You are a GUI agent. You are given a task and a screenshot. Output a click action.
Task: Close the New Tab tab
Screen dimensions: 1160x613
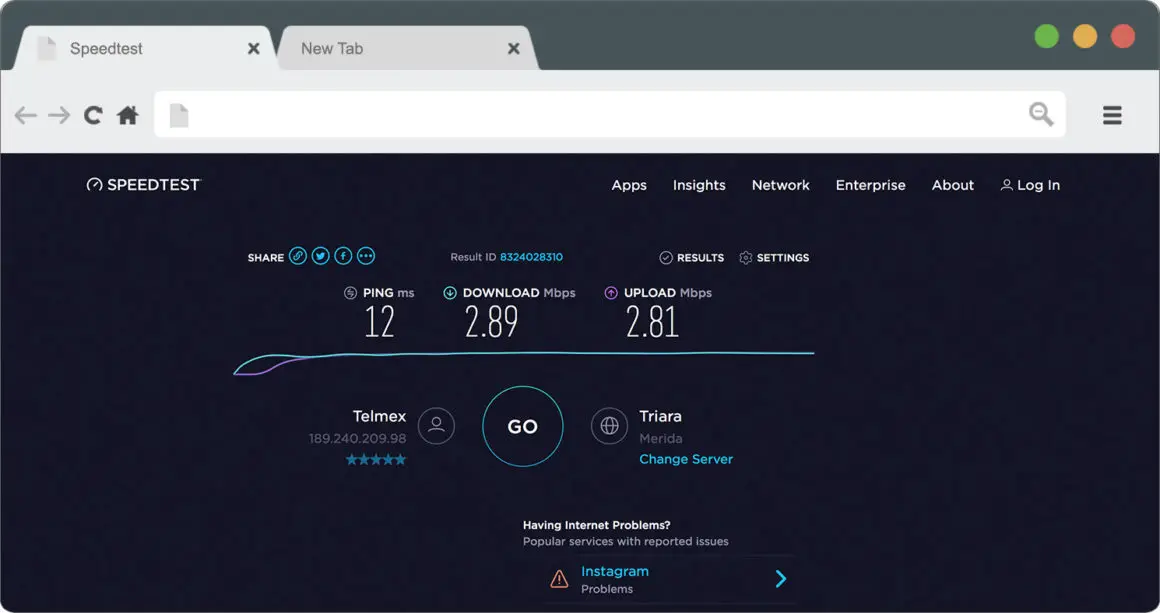513,49
